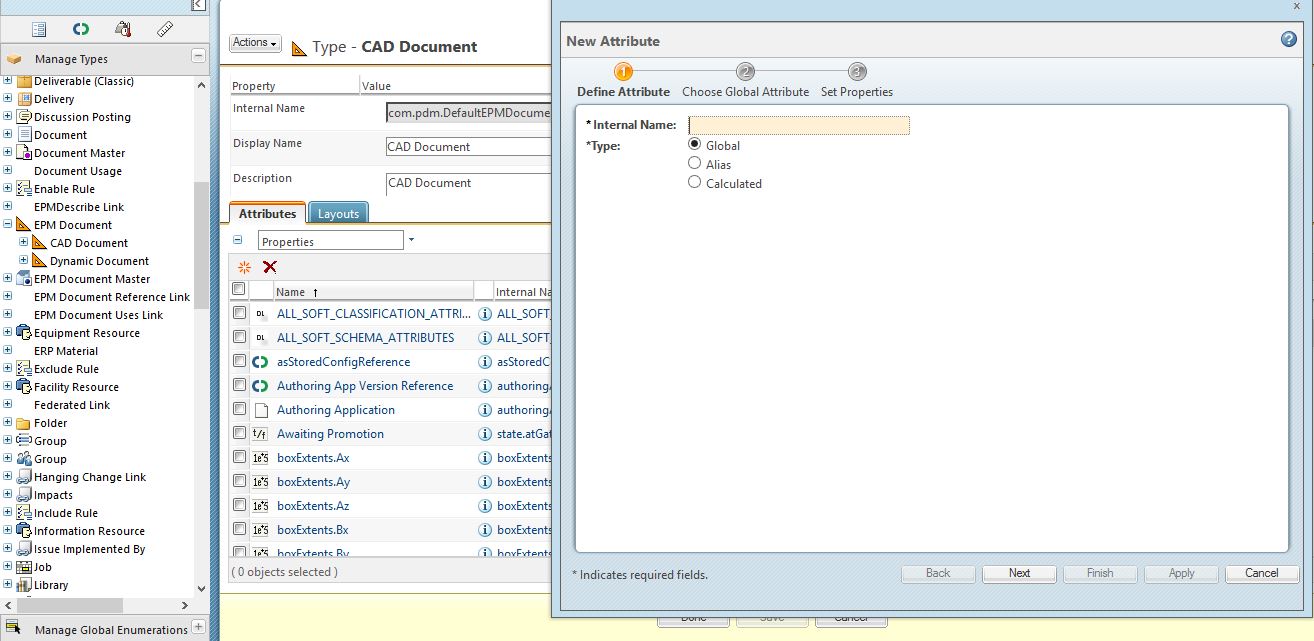The image size is (1314, 641).
Task: Go to Set Properties wizard step
Action: coord(857,80)
